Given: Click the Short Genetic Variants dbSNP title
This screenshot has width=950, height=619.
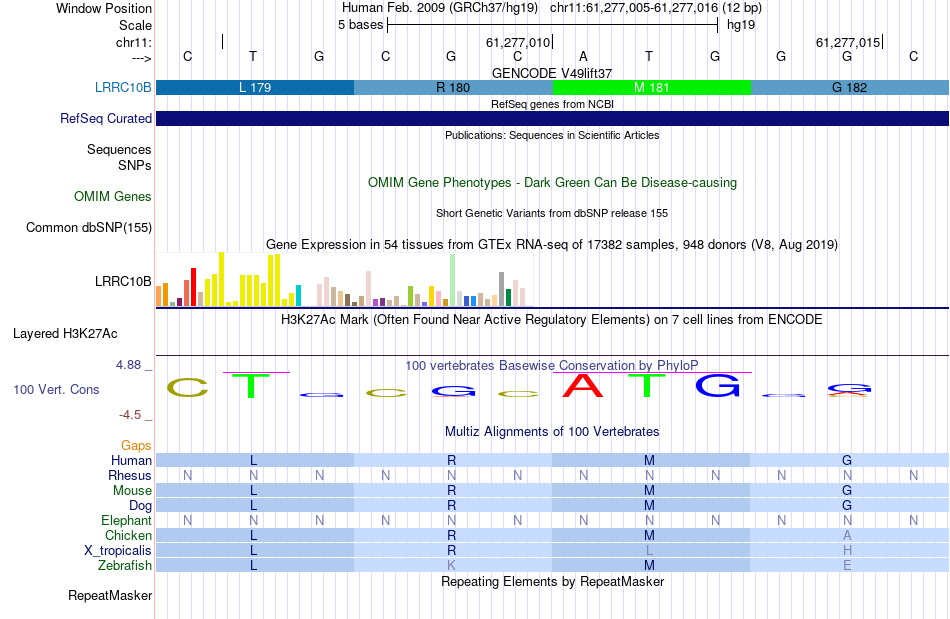Looking at the screenshot, I should tap(552, 213).
